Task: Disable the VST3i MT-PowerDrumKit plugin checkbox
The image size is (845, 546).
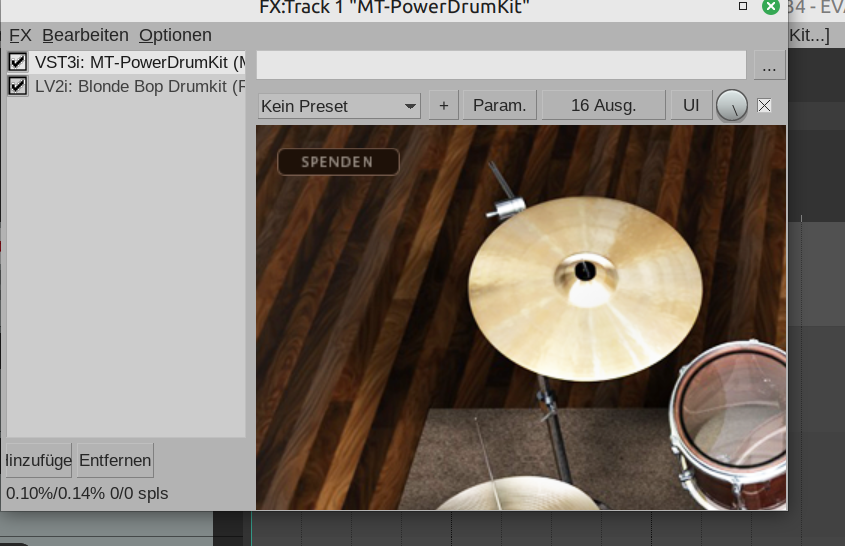Action: 17,62
